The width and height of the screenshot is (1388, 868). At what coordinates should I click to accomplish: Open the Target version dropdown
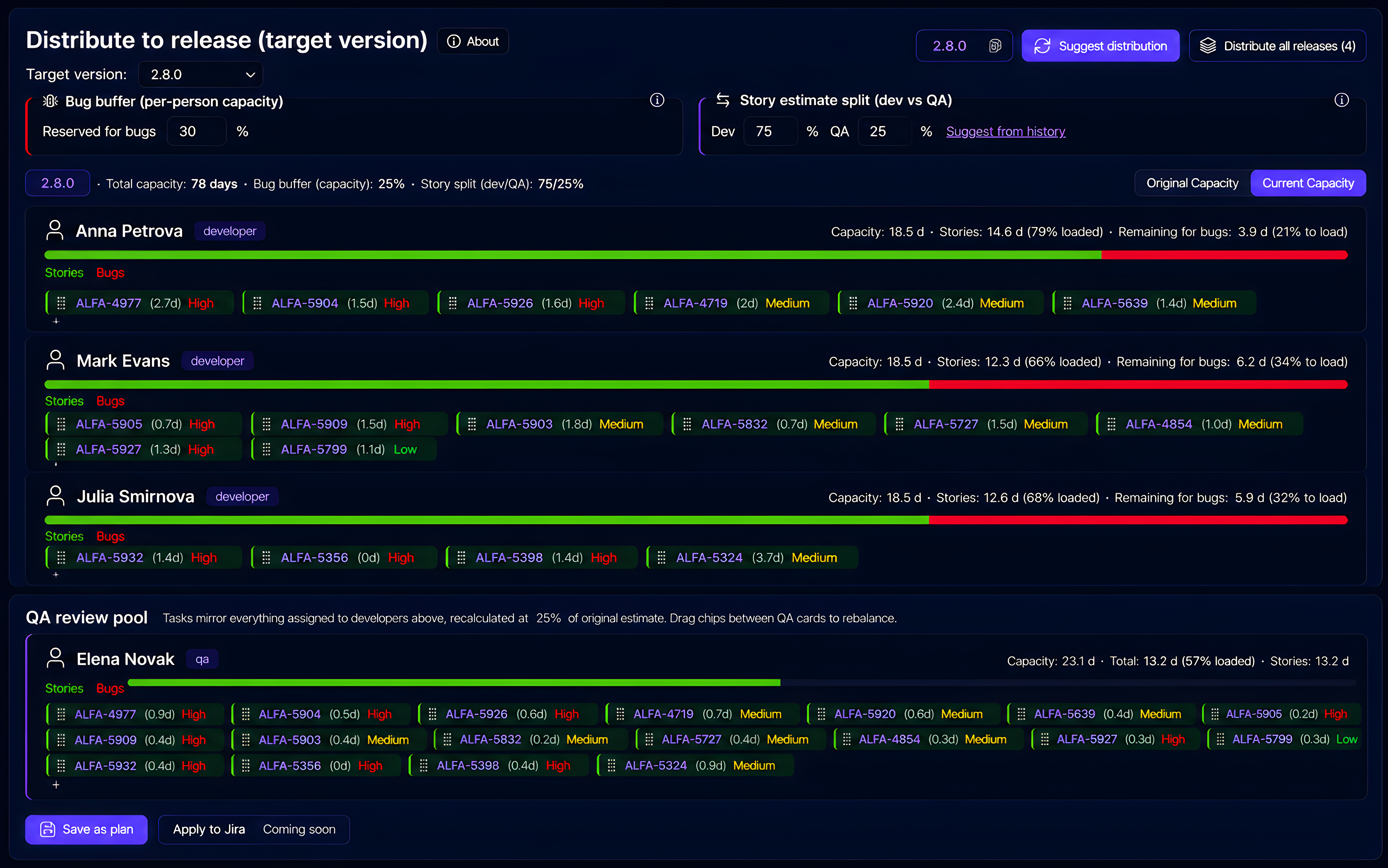[x=201, y=75]
